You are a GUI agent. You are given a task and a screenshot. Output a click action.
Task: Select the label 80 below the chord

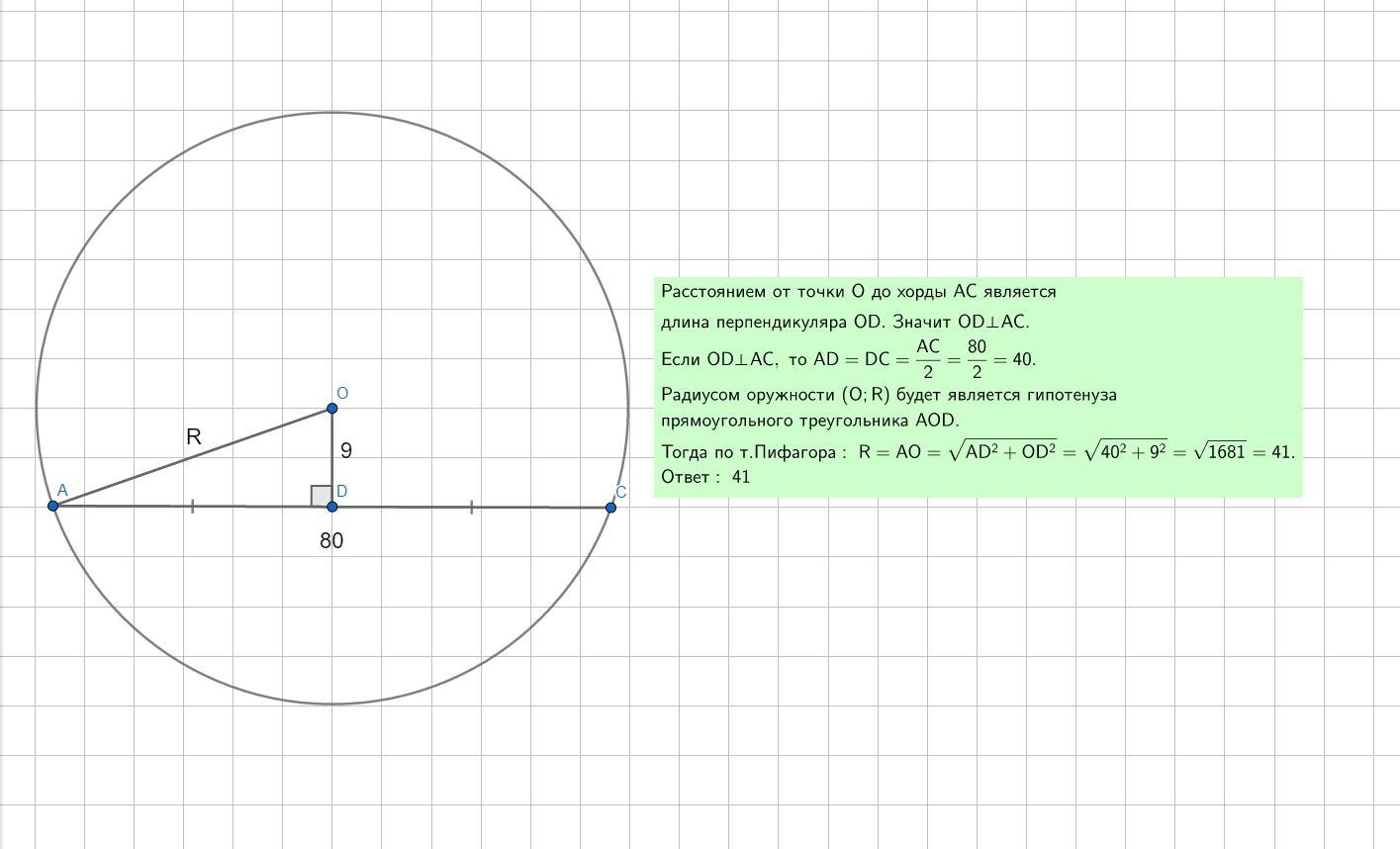click(x=331, y=540)
